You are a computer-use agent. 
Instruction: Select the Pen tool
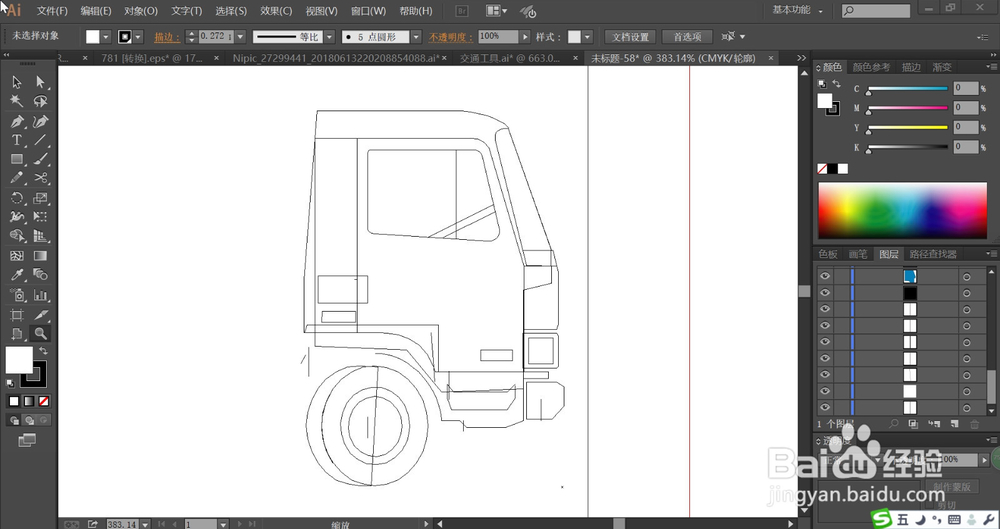click(x=17, y=121)
